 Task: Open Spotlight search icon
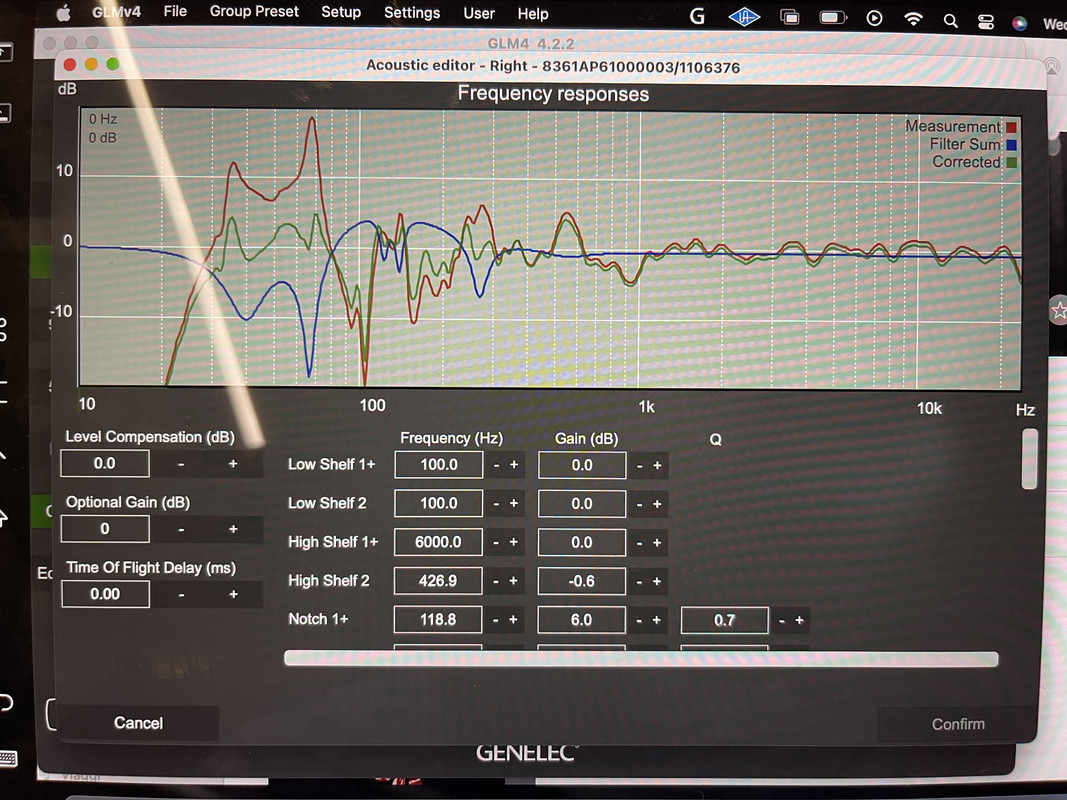951,21
